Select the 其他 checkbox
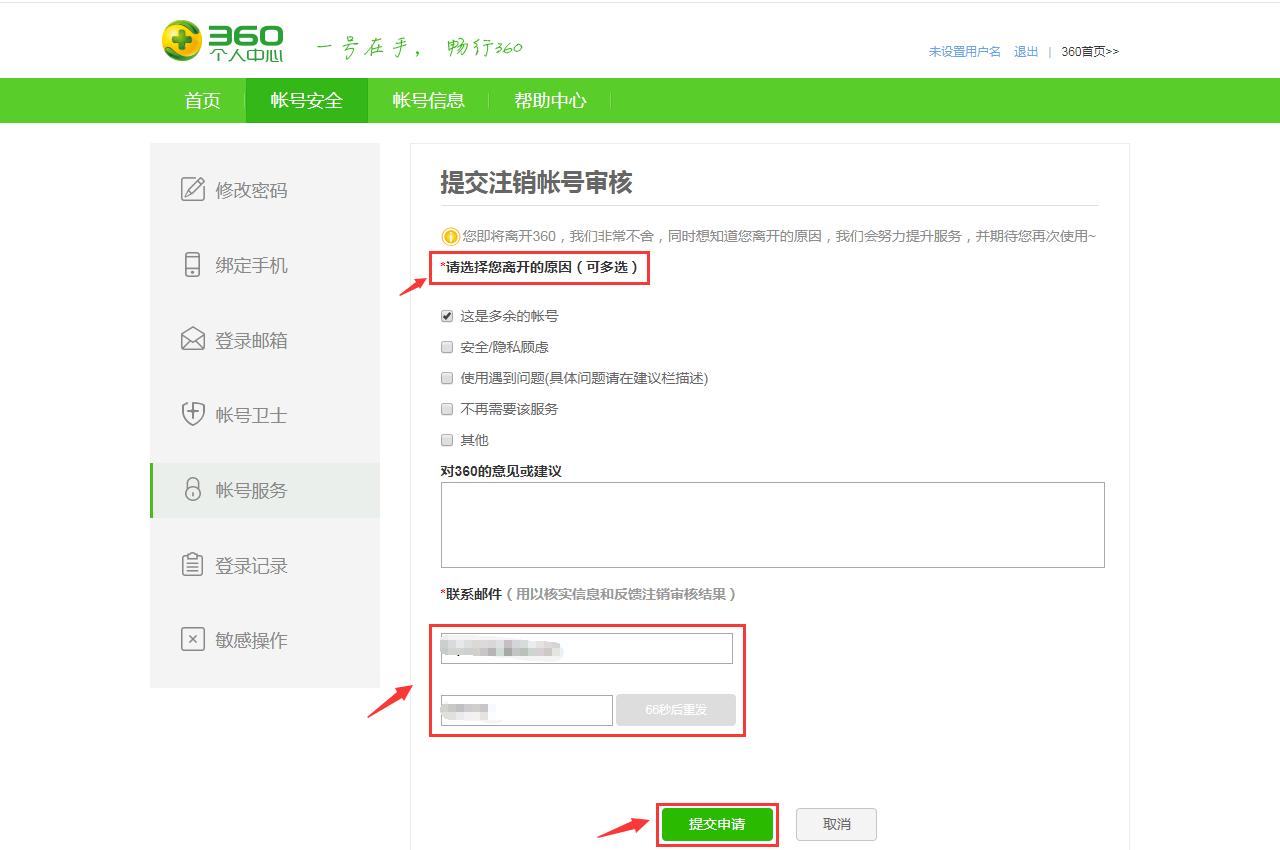The image size is (1280, 850). click(445, 439)
